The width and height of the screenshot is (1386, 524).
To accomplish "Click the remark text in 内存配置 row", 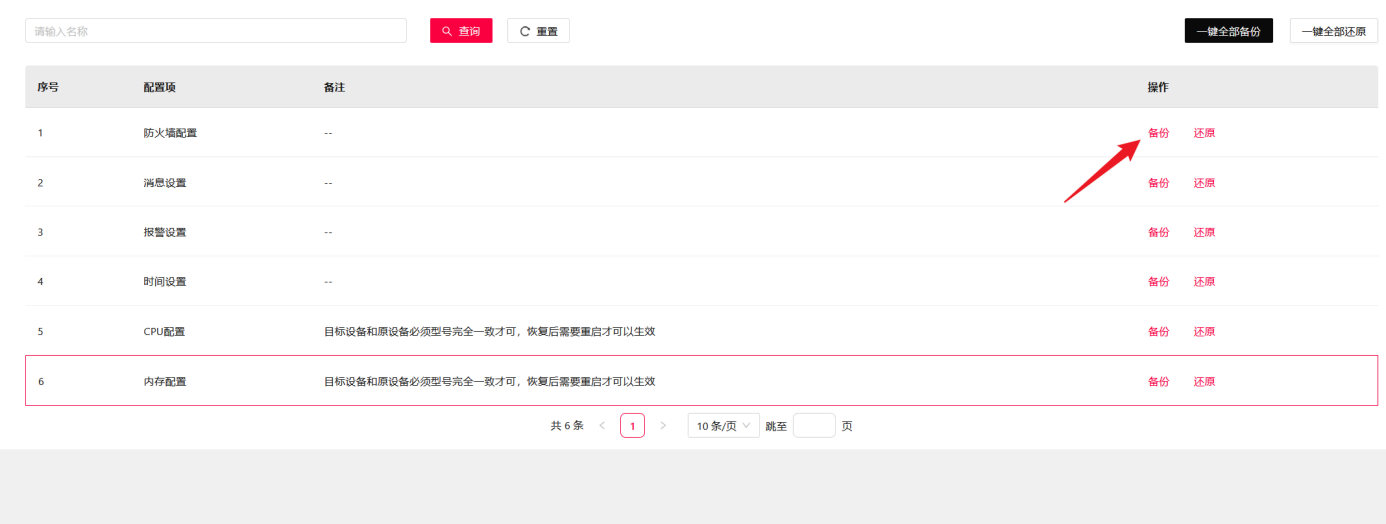I will pyautogui.click(x=489, y=382).
